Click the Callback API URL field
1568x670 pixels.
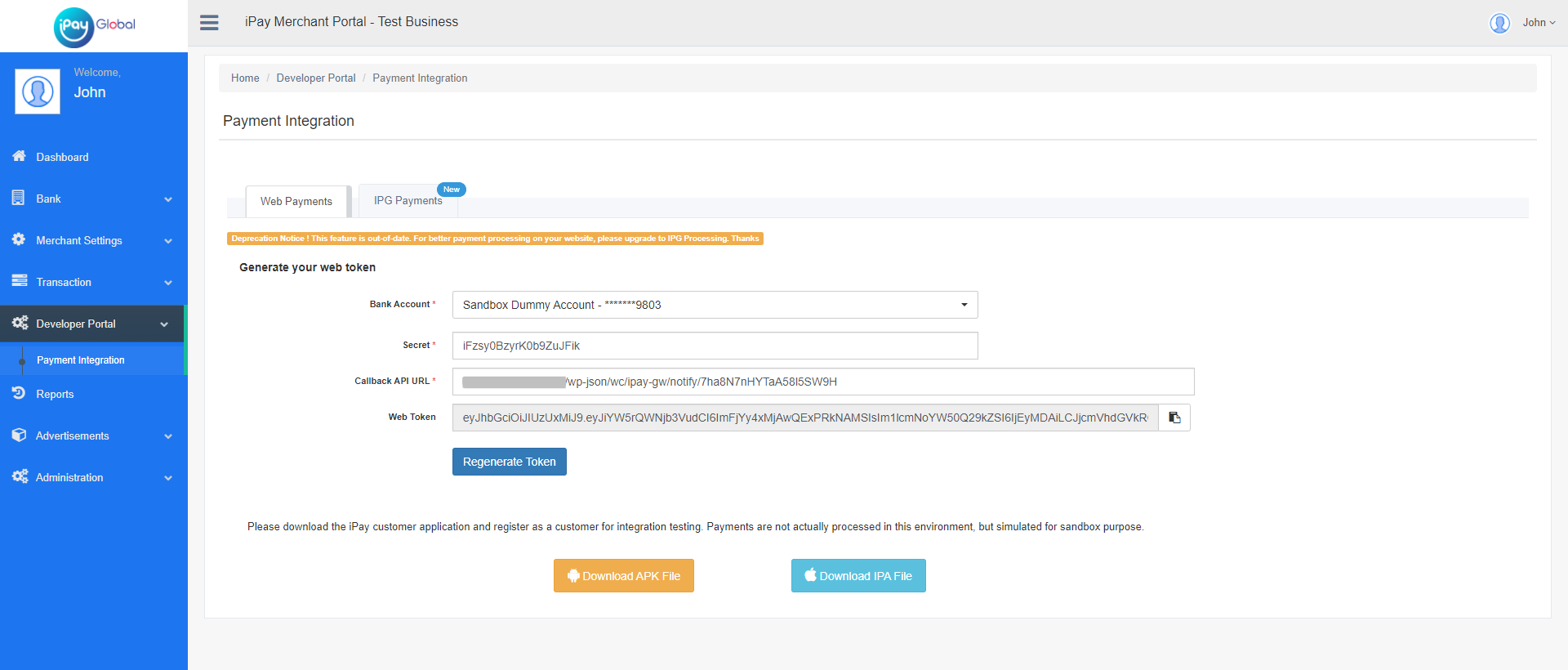[x=823, y=382]
